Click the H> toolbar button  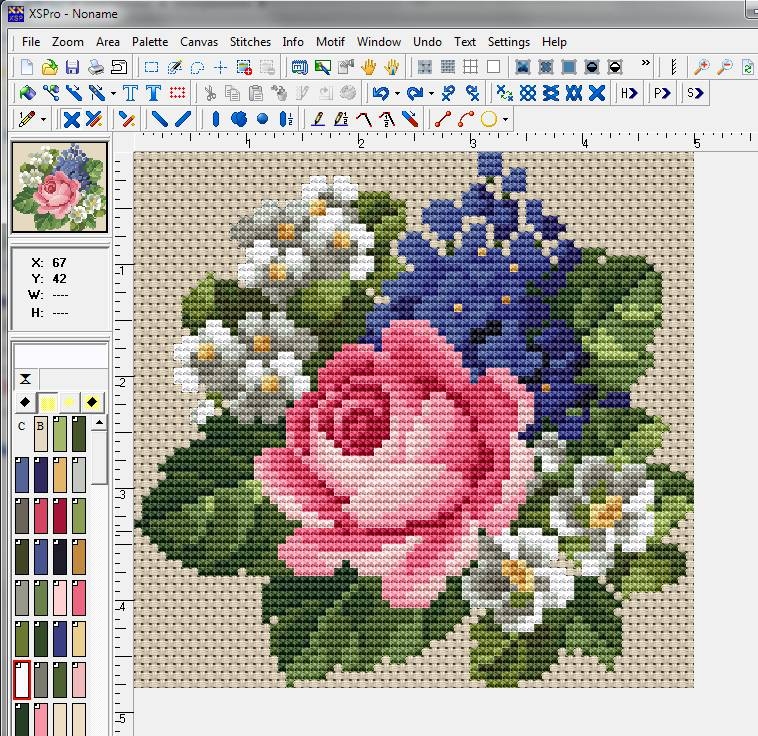(629, 93)
